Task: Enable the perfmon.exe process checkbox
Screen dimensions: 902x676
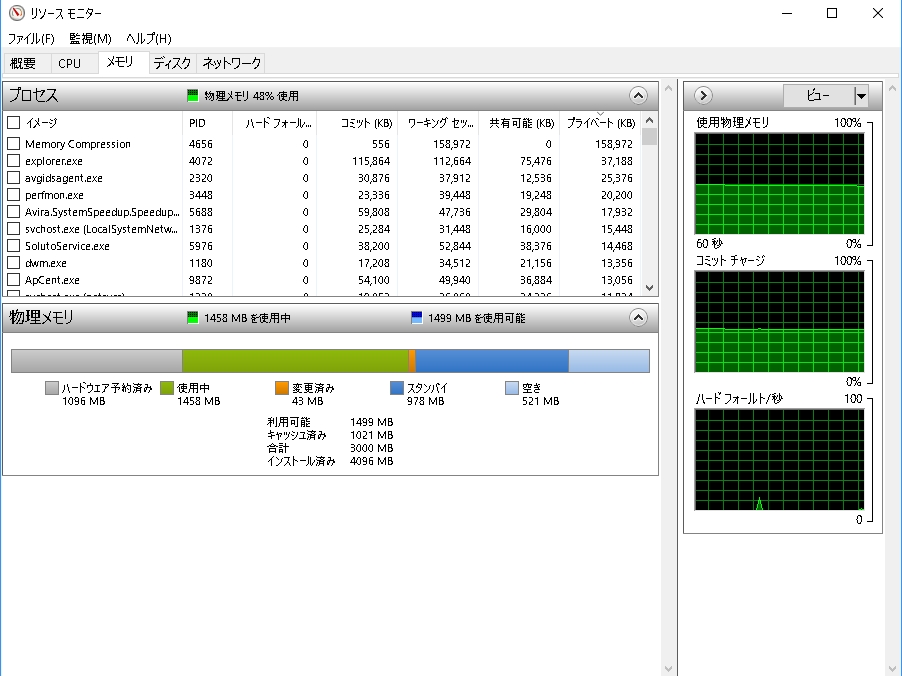Action: click(x=14, y=195)
